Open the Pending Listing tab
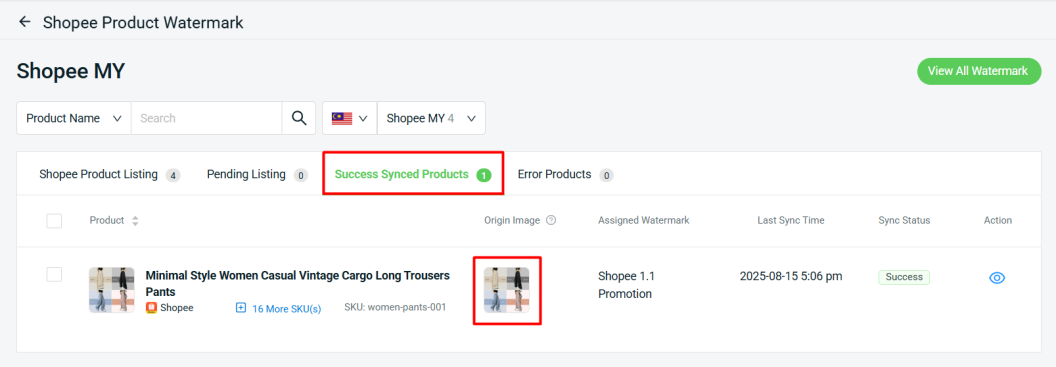Viewport: 1056px width, 367px height. (257, 174)
